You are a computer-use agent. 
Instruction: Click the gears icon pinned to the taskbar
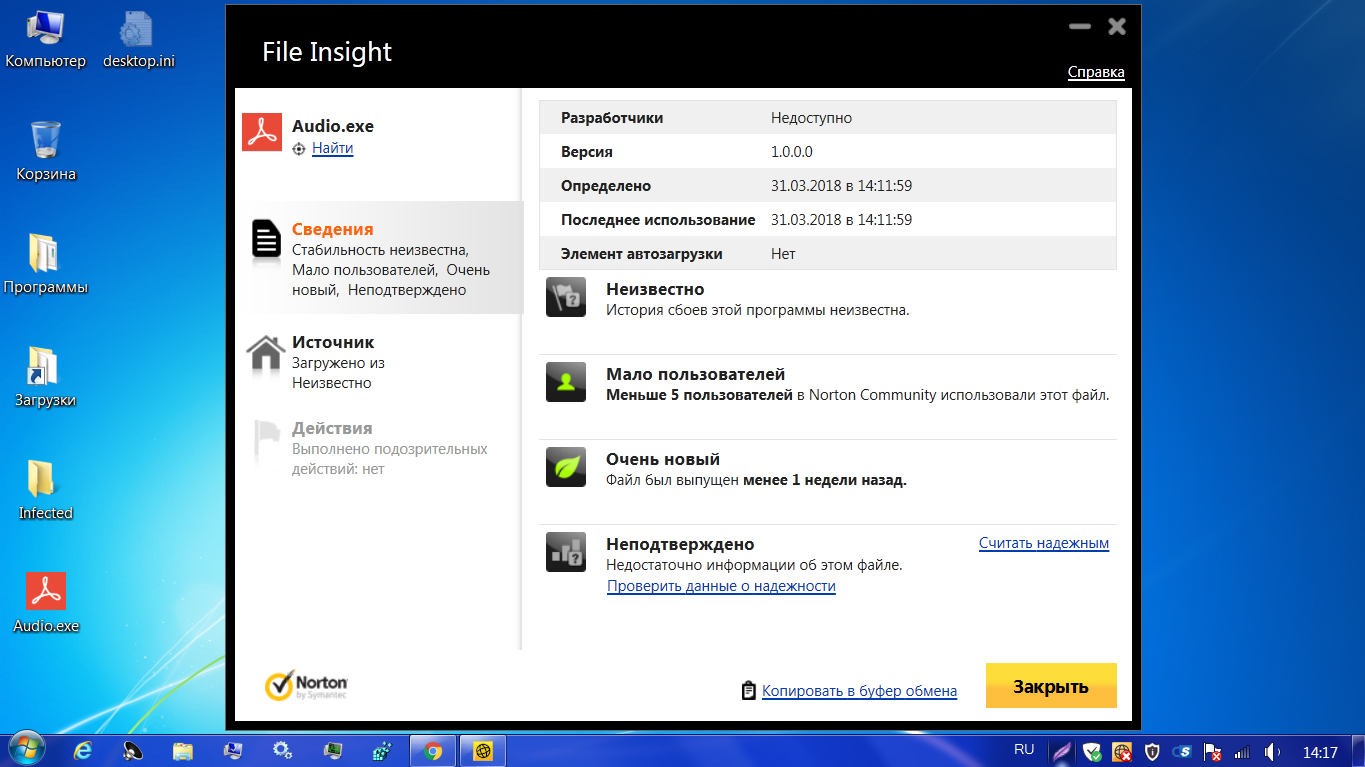click(283, 750)
